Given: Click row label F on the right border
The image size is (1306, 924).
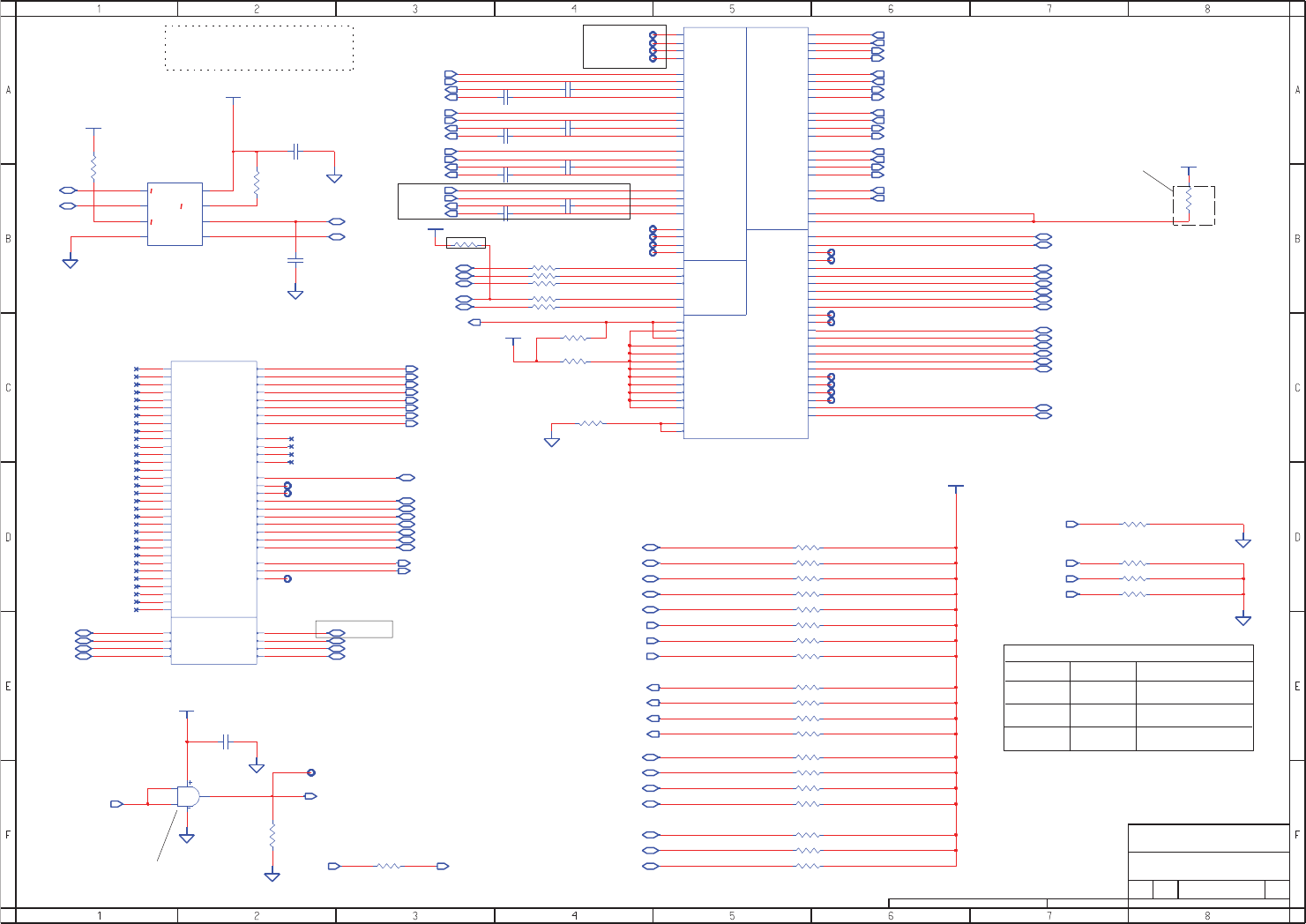Looking at the screenshot, I should point(1297,835).
